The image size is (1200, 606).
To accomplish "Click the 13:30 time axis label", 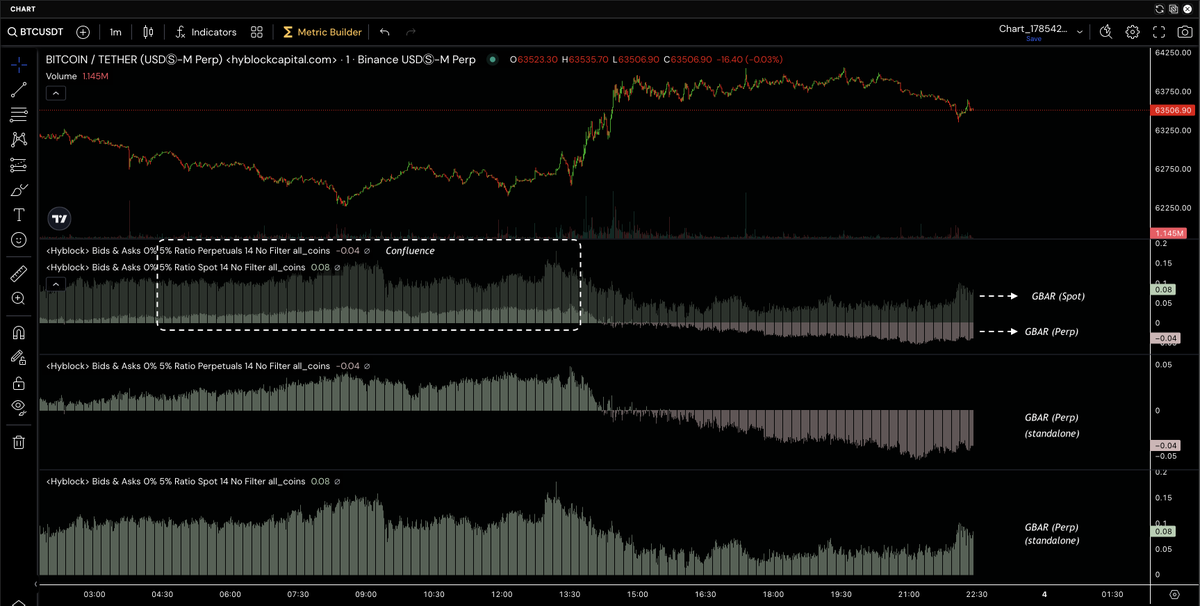I will click(569, 594).
